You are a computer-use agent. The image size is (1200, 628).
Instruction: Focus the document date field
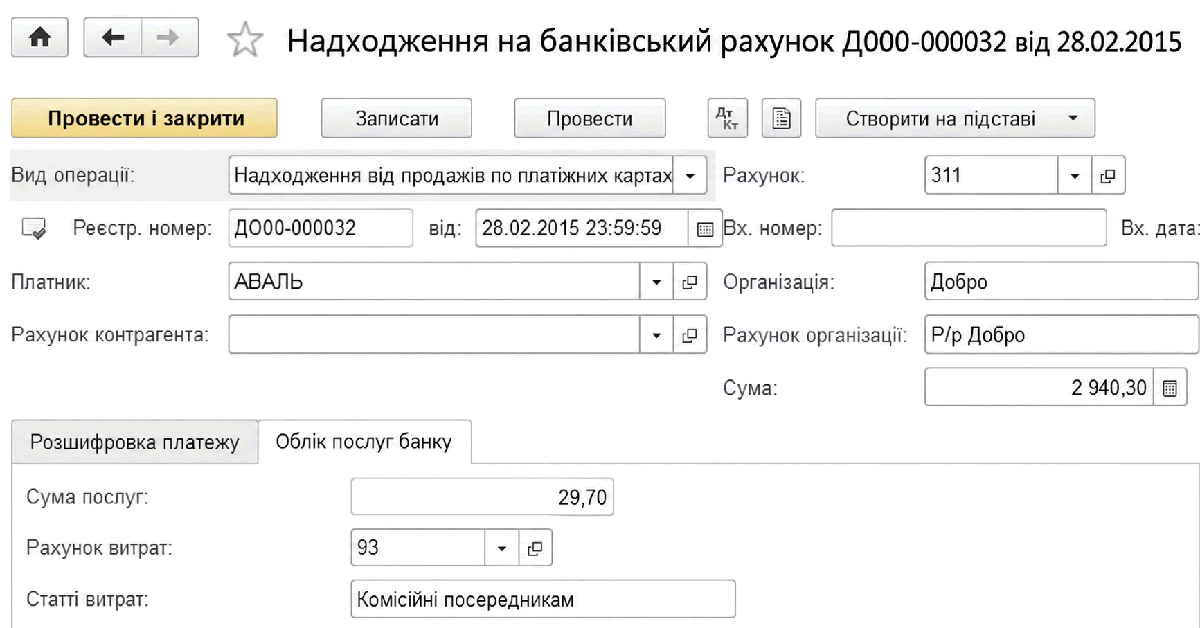582,228
